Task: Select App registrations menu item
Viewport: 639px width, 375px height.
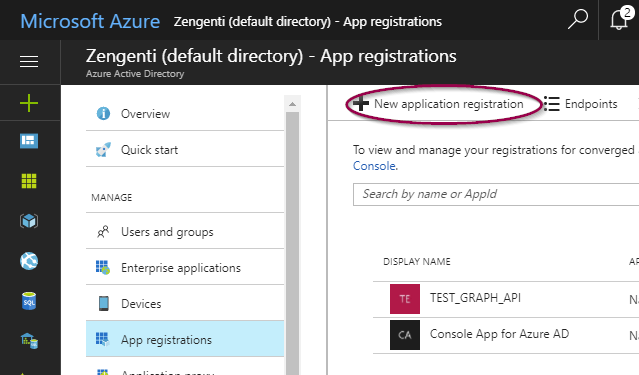Action: [185, 339]
